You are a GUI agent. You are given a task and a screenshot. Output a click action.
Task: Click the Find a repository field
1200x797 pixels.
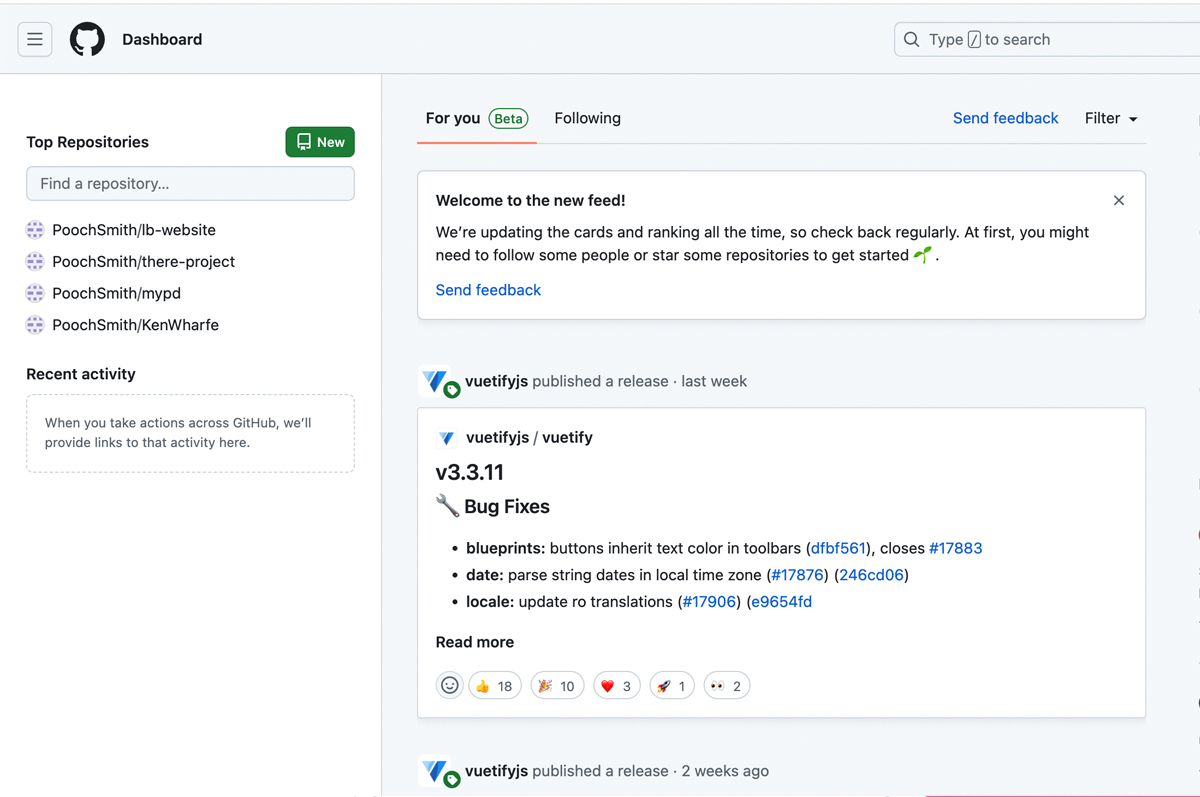190,184
